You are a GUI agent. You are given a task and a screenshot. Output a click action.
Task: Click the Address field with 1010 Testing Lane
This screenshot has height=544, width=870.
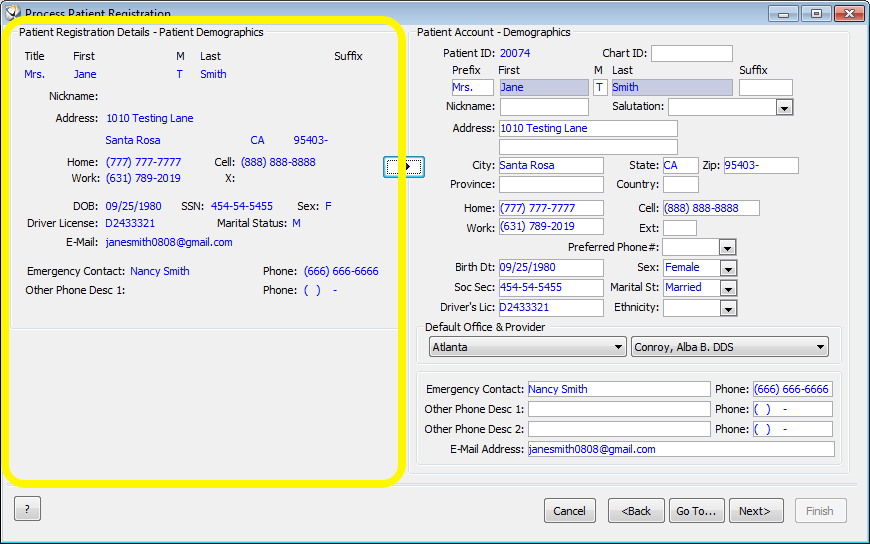click(588, 128)
